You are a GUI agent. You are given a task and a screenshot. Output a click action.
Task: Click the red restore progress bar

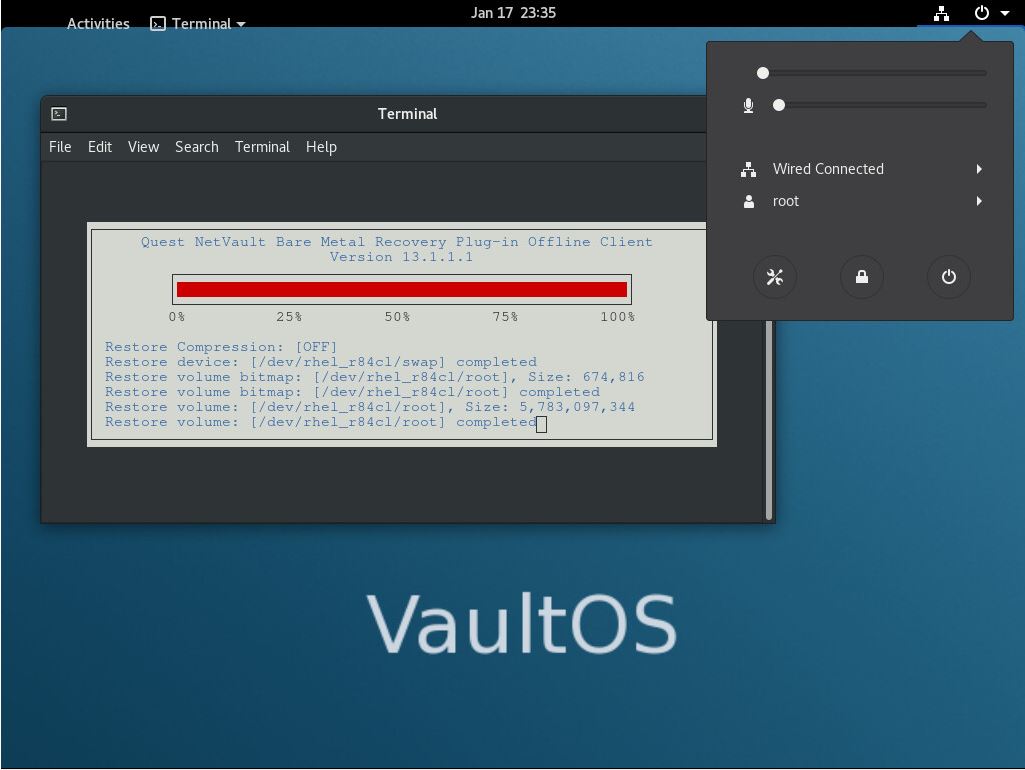point(401,290)
